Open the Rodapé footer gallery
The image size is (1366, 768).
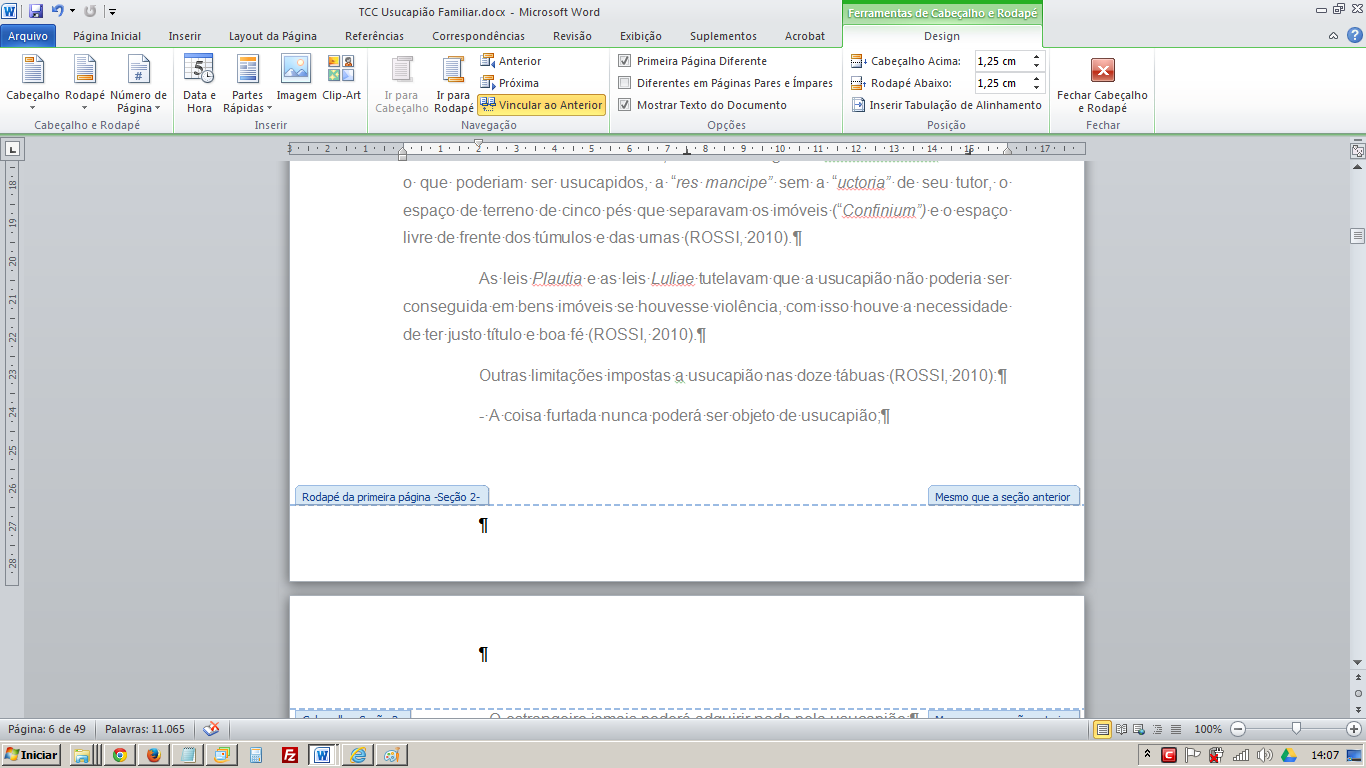[x=85, y=84]
